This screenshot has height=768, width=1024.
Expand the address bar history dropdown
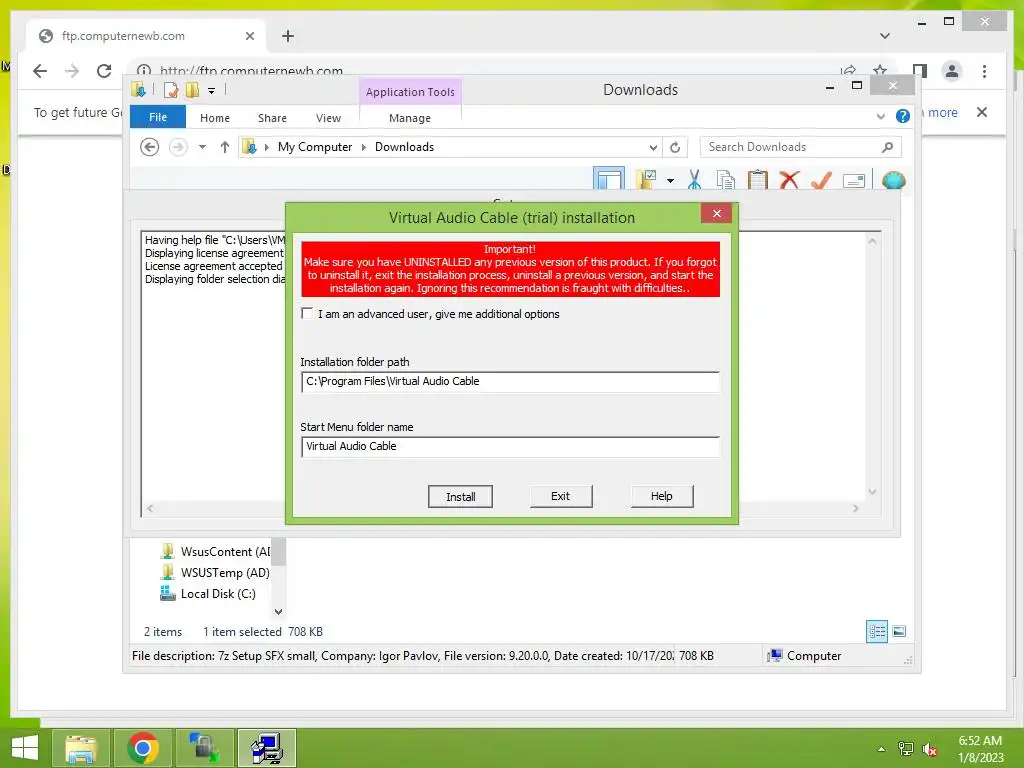coord(653,148)
